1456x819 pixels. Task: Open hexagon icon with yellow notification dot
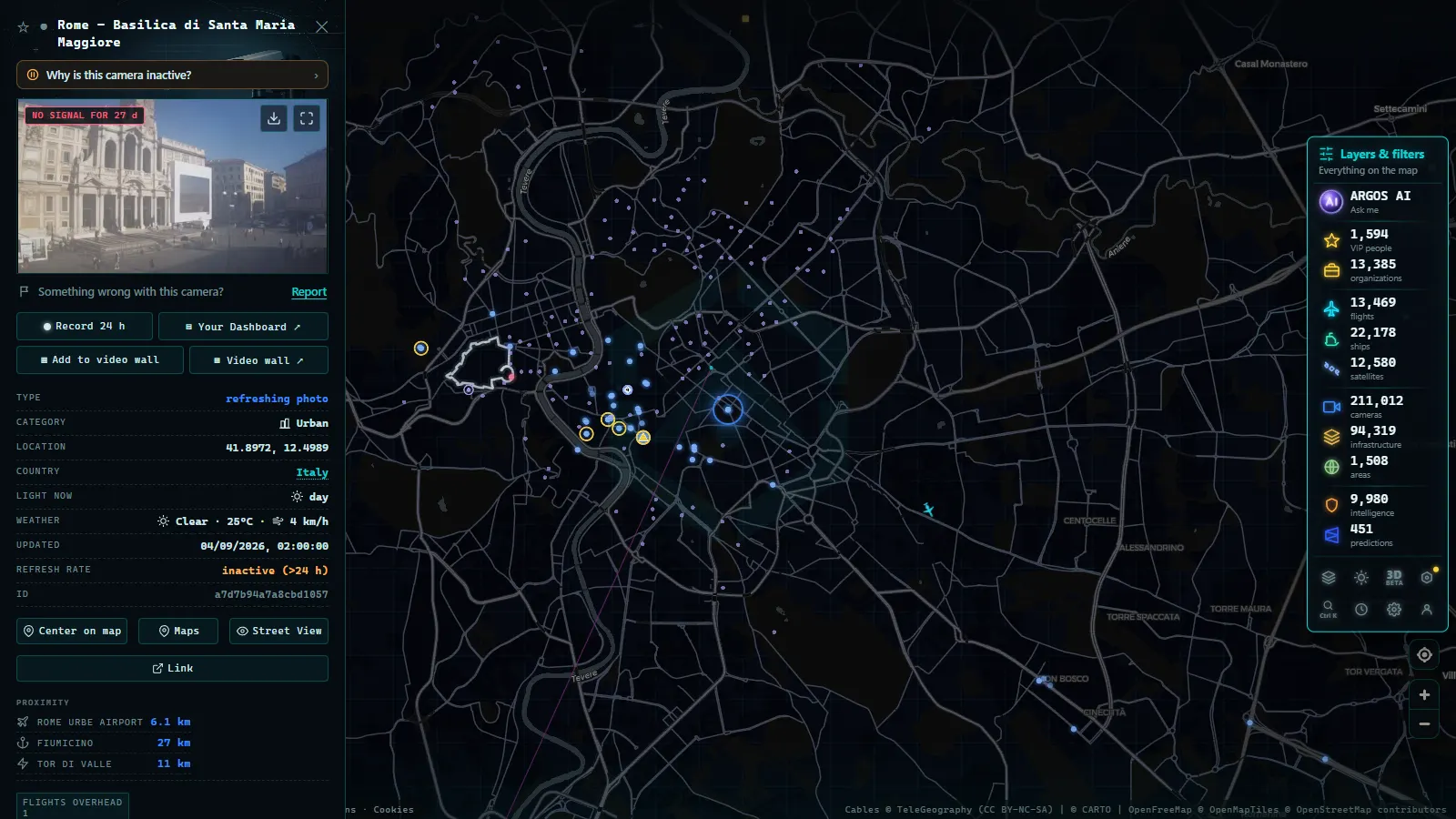pyautogui.click(x=1427, y=577)
